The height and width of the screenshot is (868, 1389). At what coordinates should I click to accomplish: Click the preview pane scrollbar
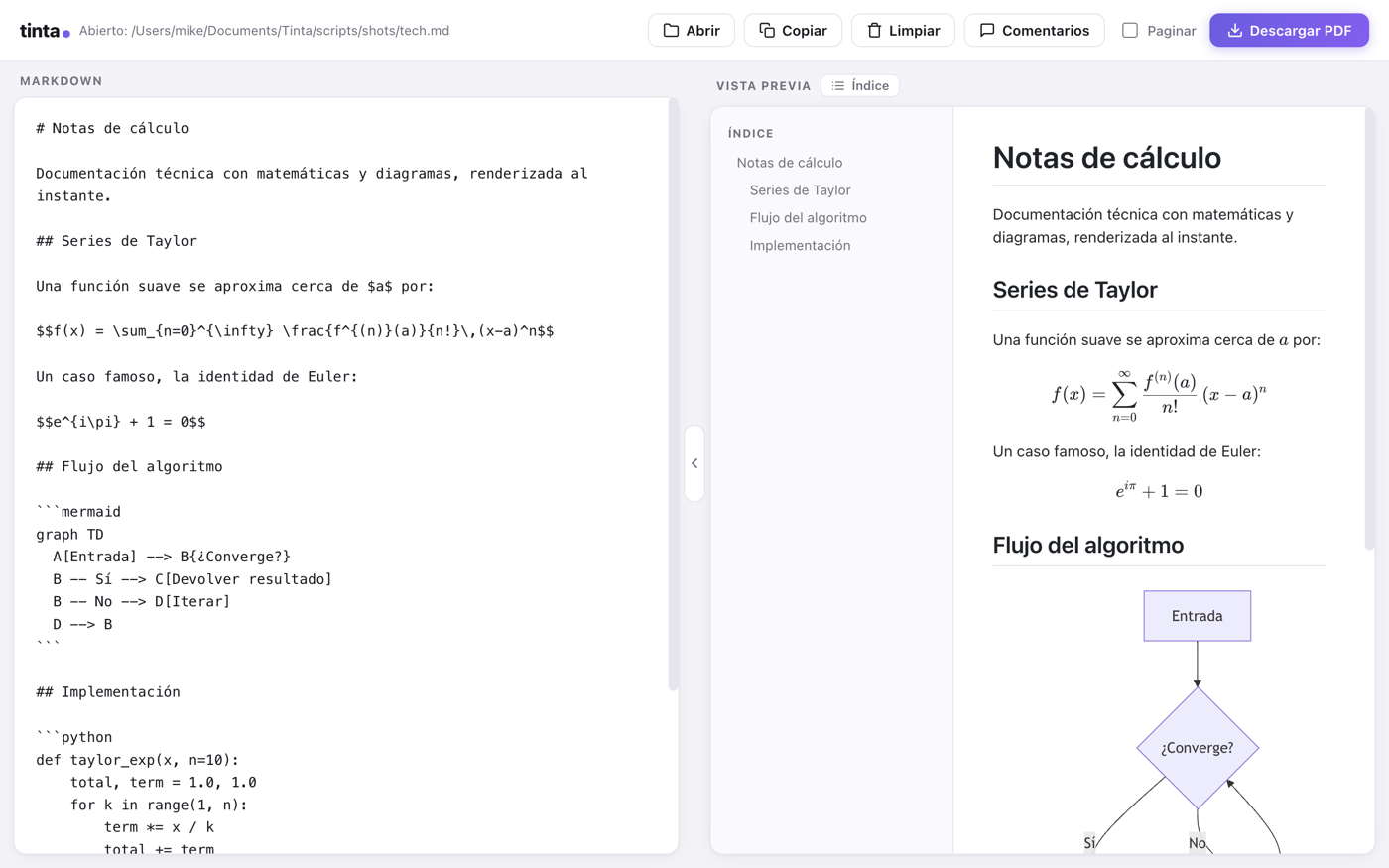click(1370, 328)
